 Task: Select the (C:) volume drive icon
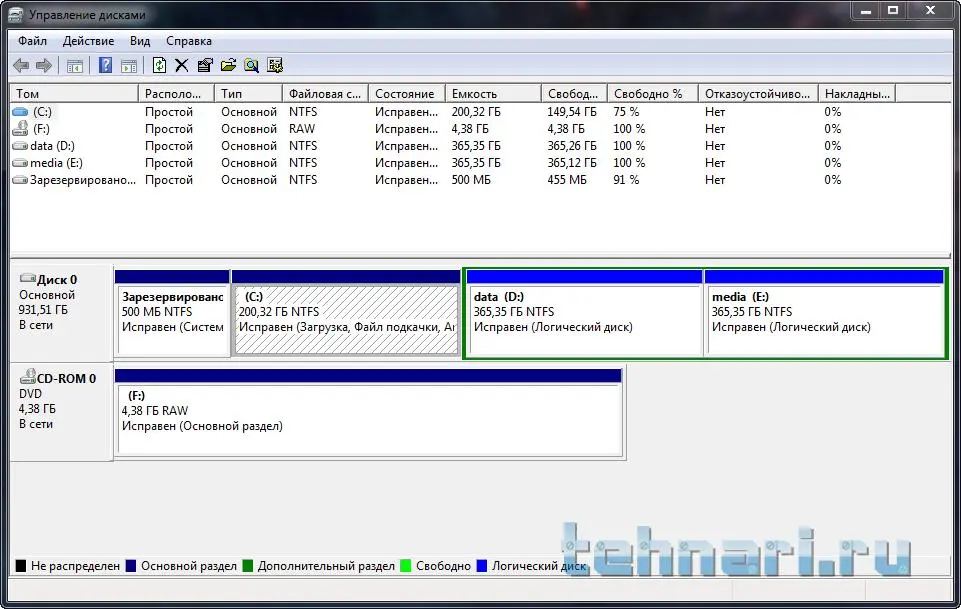tap(20, 112)
